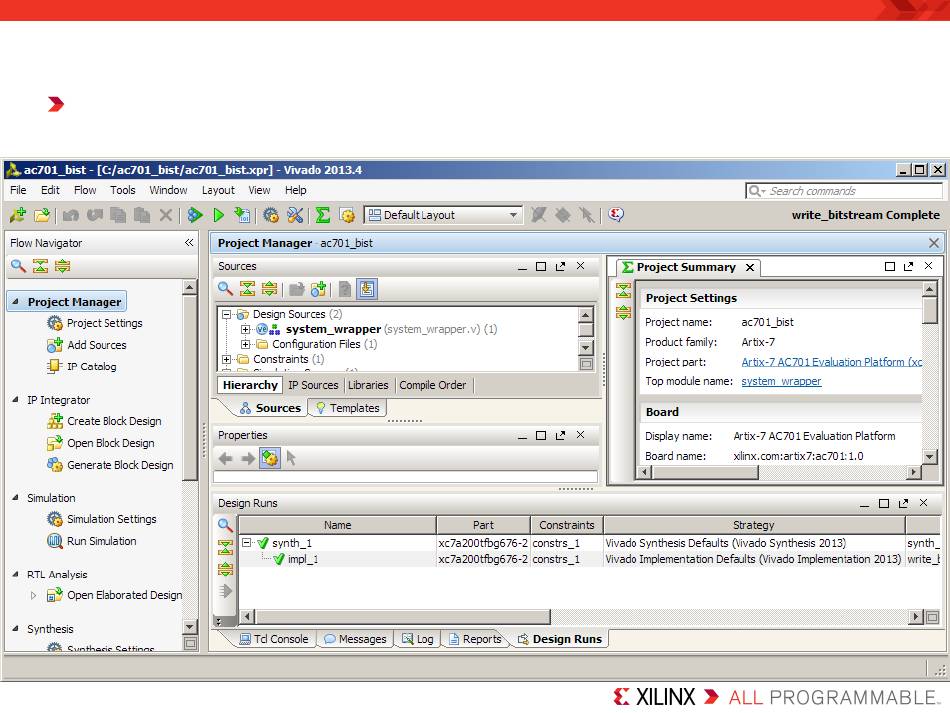Switch to the Compile Order tab
950x713 pixels.
pyautogui.click(x=433, y=385)
